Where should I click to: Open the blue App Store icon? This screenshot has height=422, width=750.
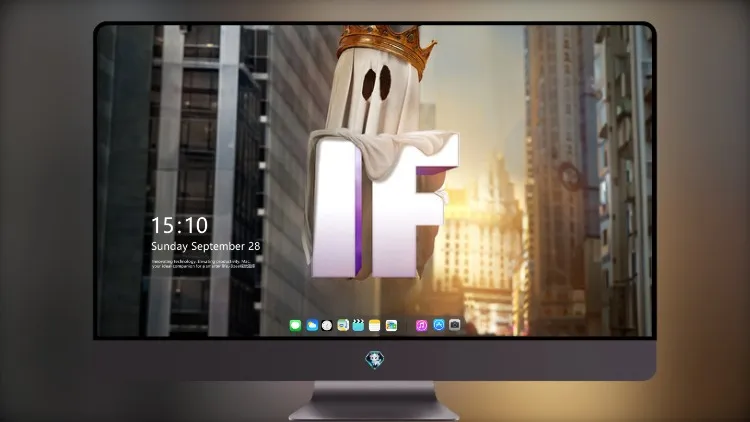click(x=439, y=325)
